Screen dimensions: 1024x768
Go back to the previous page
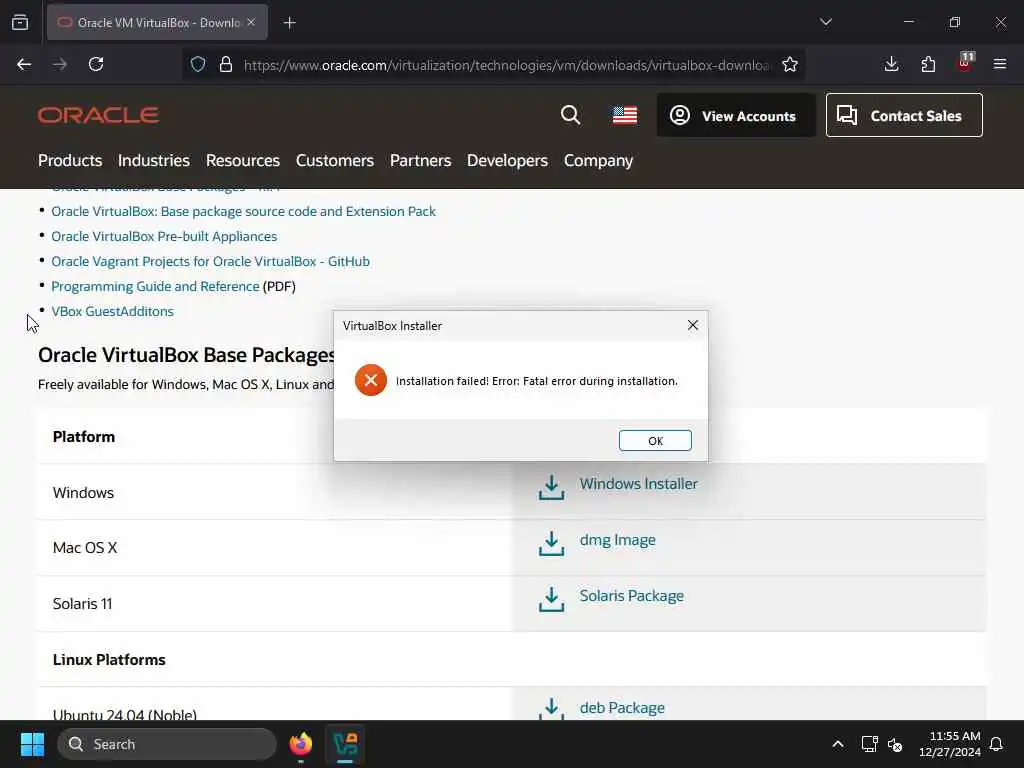[x=24, y=64]
